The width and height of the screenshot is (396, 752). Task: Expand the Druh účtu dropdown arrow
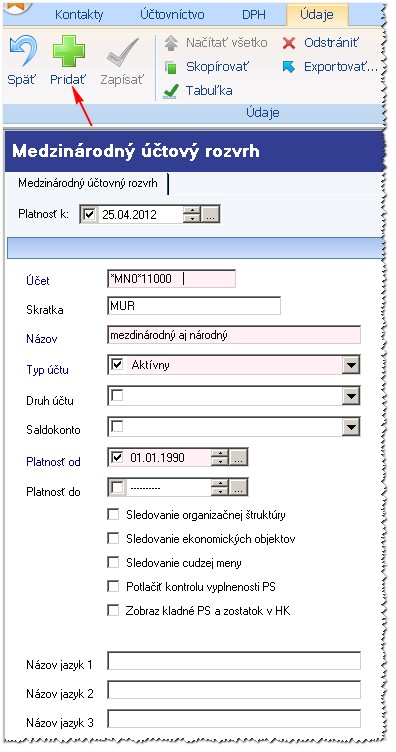(x=351, y=396)
